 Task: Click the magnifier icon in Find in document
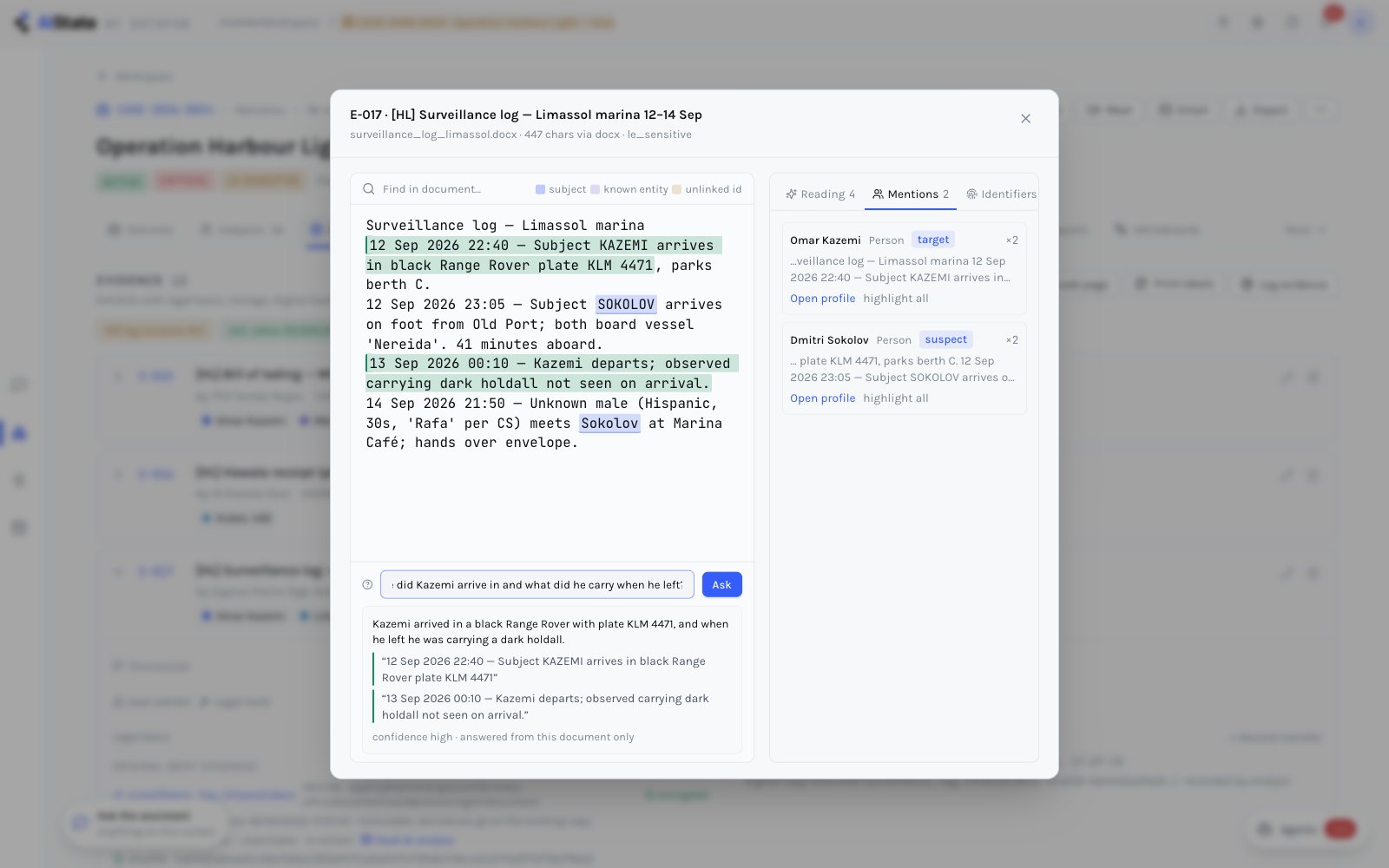369,189
